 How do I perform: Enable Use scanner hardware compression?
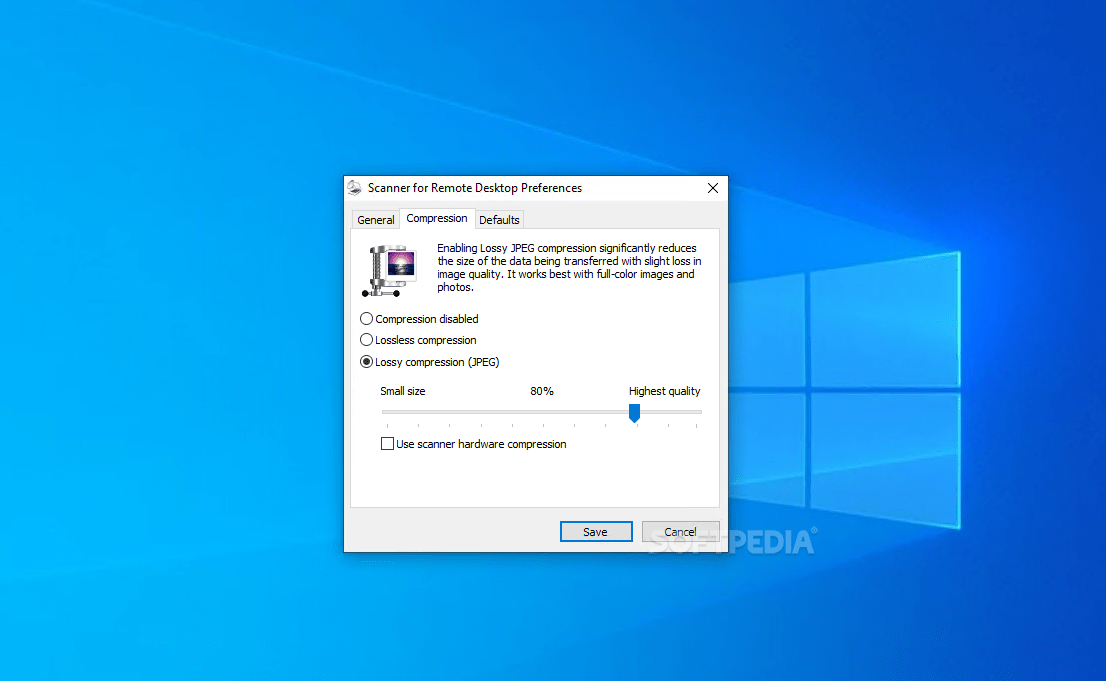pos(387,443)
